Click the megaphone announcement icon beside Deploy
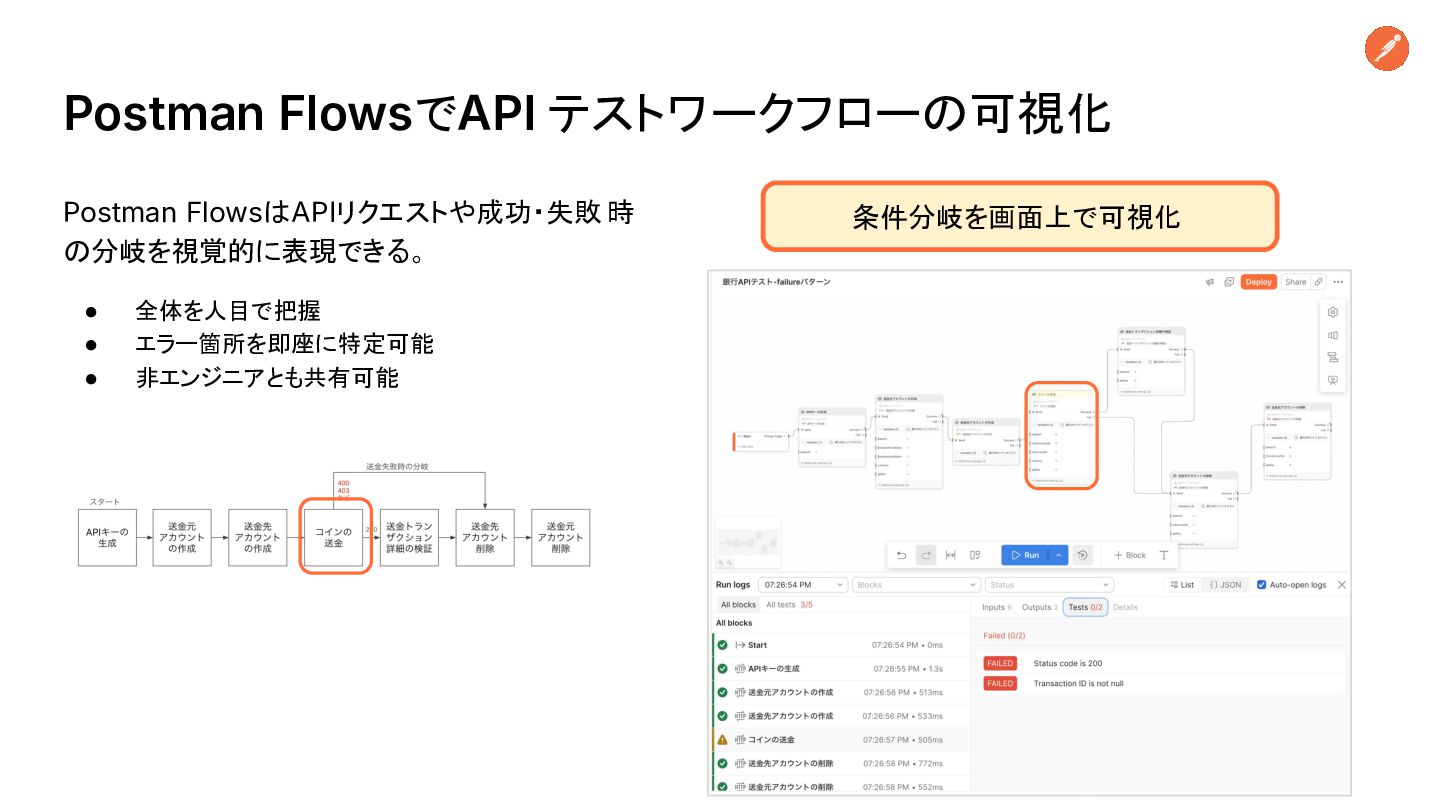The height and width of the screenshot is (810, 1440). 1209,282
